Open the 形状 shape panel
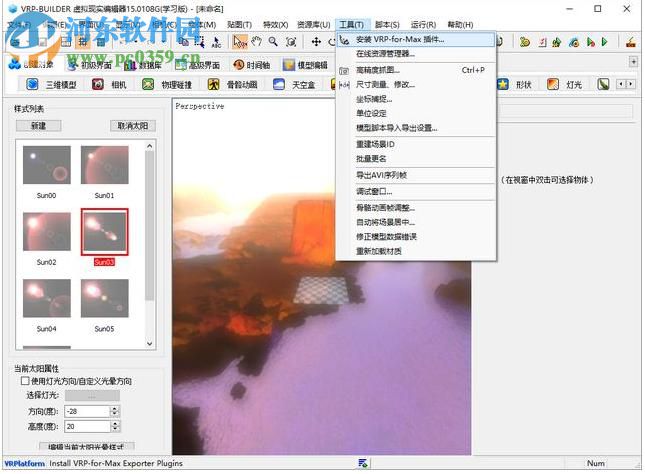The width and height of the screenshot is (645, 474). 514,84
